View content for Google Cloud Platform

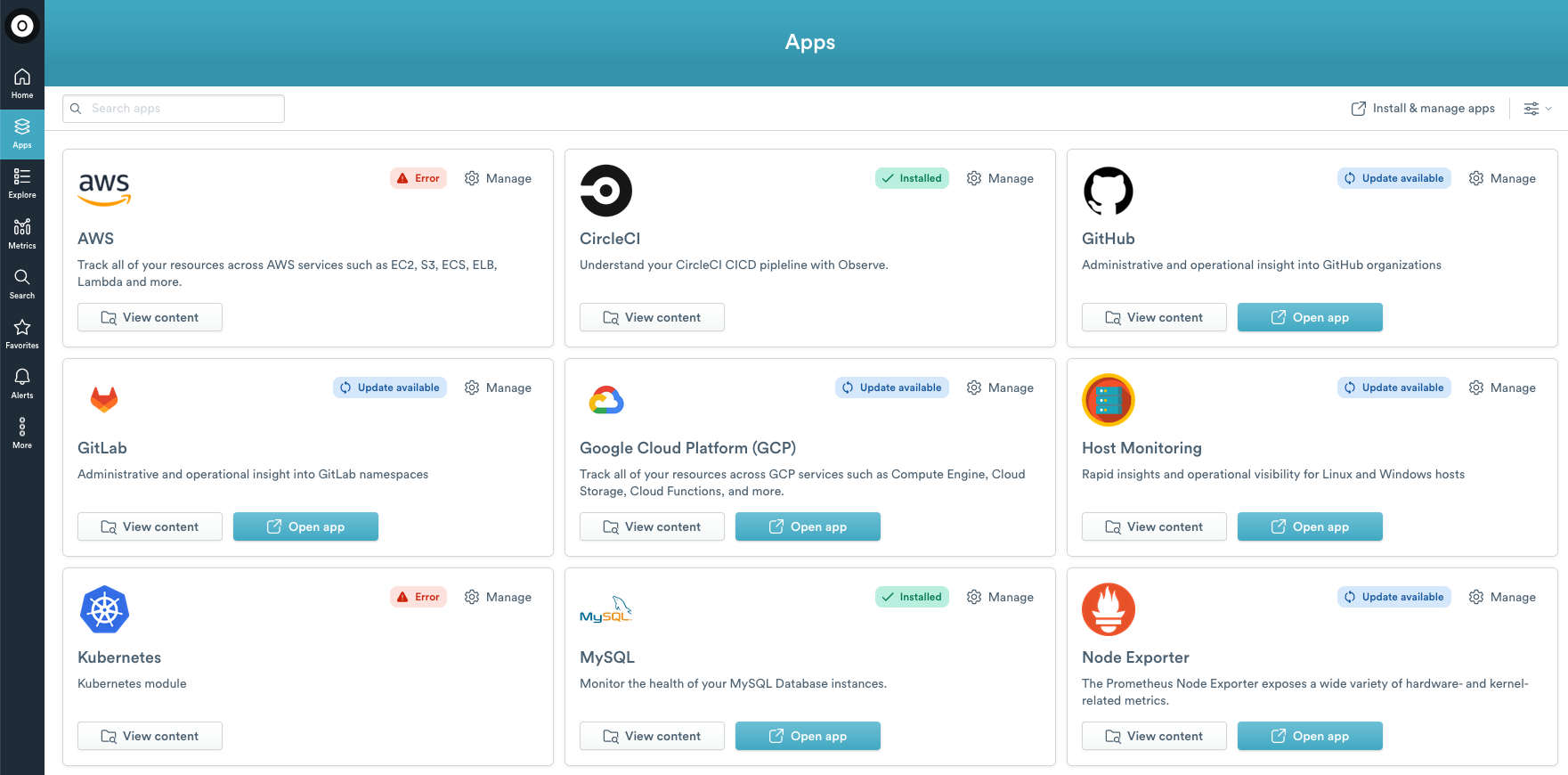click(652, 526)
